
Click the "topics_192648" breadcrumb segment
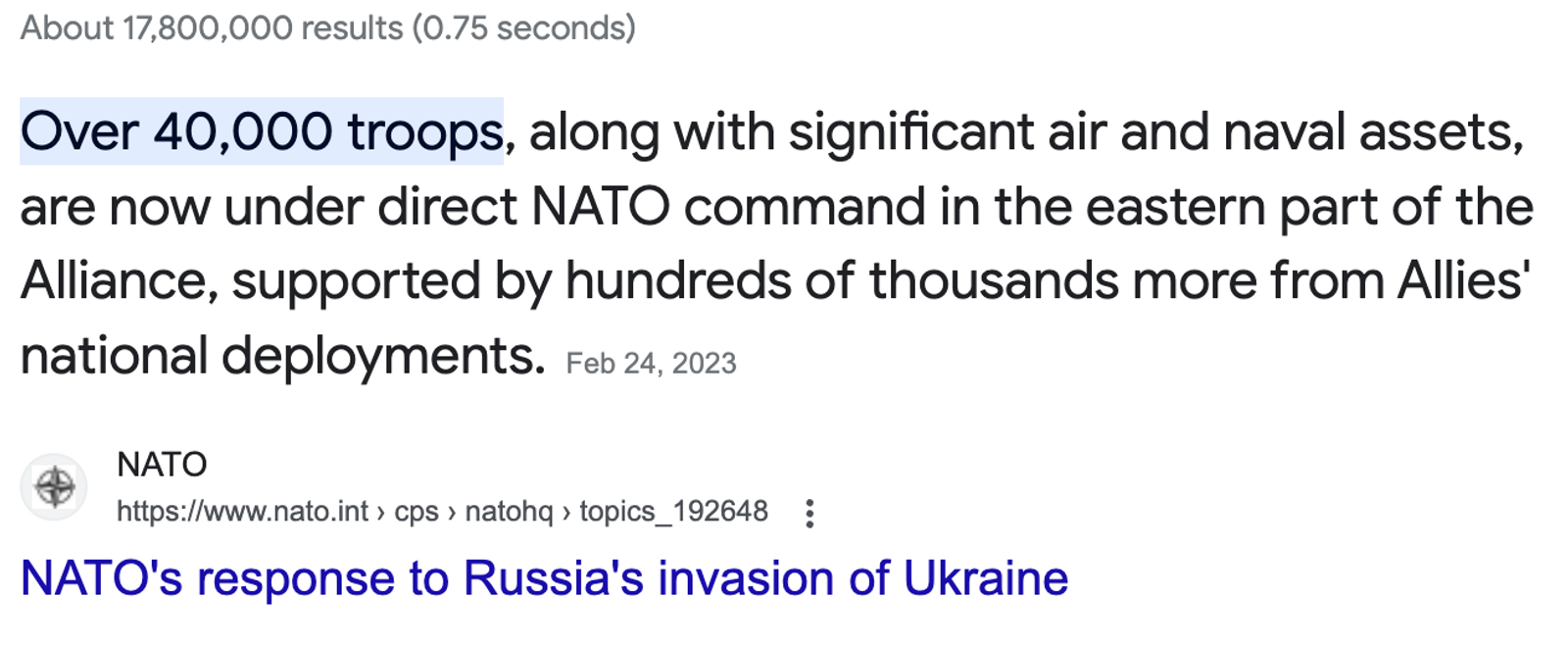pos(673,512)
